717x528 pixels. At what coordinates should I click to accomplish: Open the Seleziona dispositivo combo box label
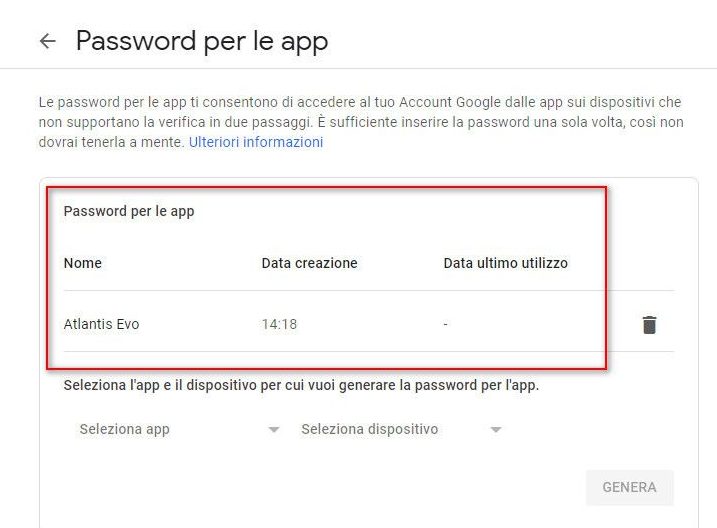(x=370, y=429)
